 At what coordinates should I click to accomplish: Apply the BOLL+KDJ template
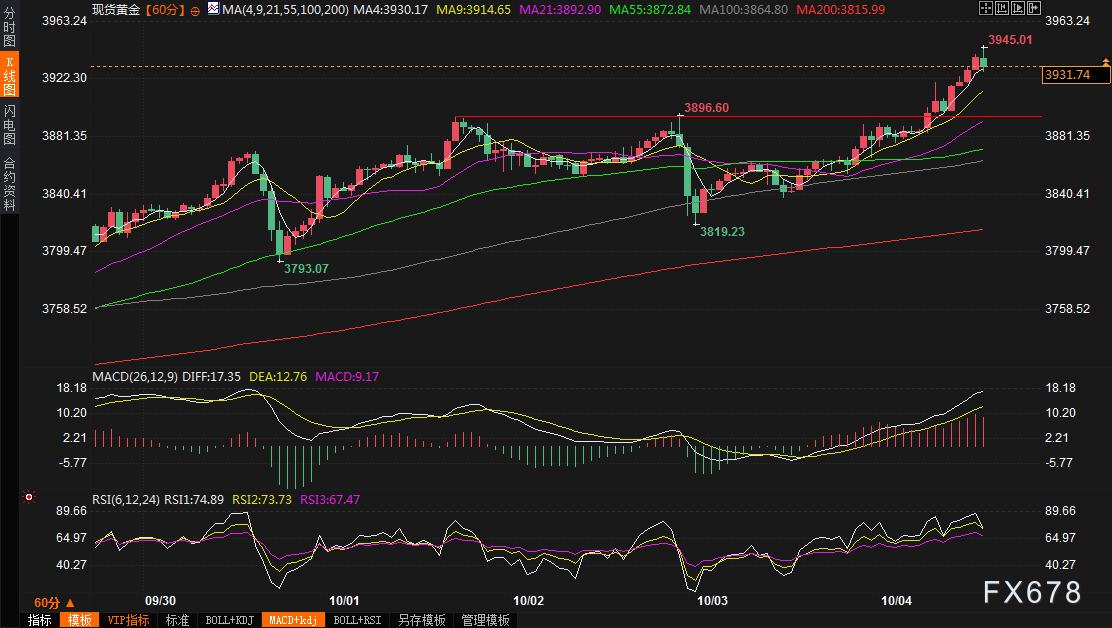[x=230, y=620]
